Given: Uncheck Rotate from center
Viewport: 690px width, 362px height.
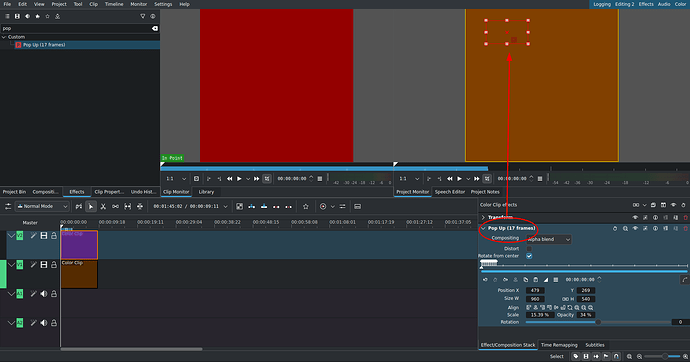Looking at the screenshot, I should coord(529,256).
